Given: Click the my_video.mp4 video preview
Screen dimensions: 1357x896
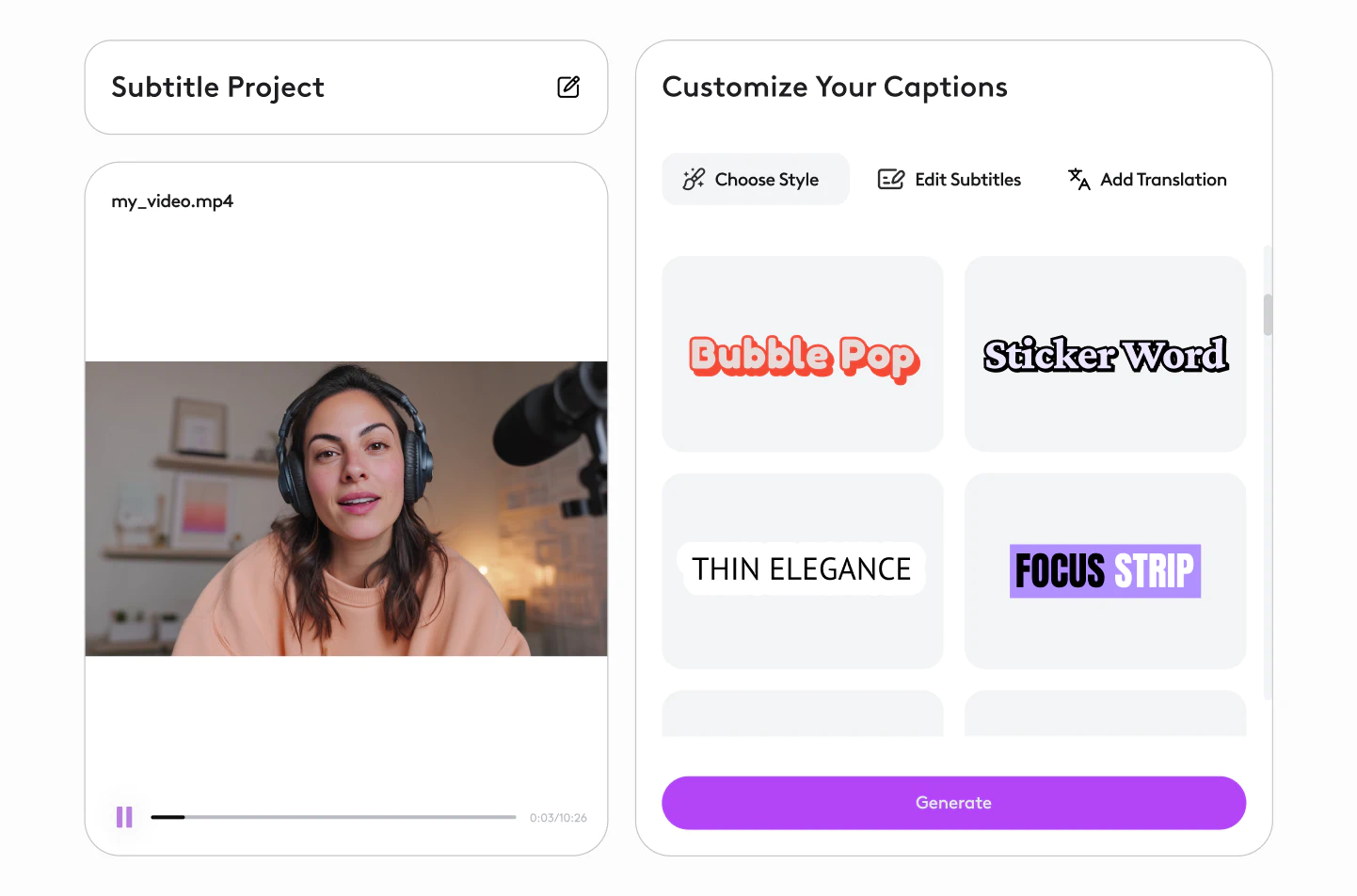Looking at the screenshot, I should (346, 508).
